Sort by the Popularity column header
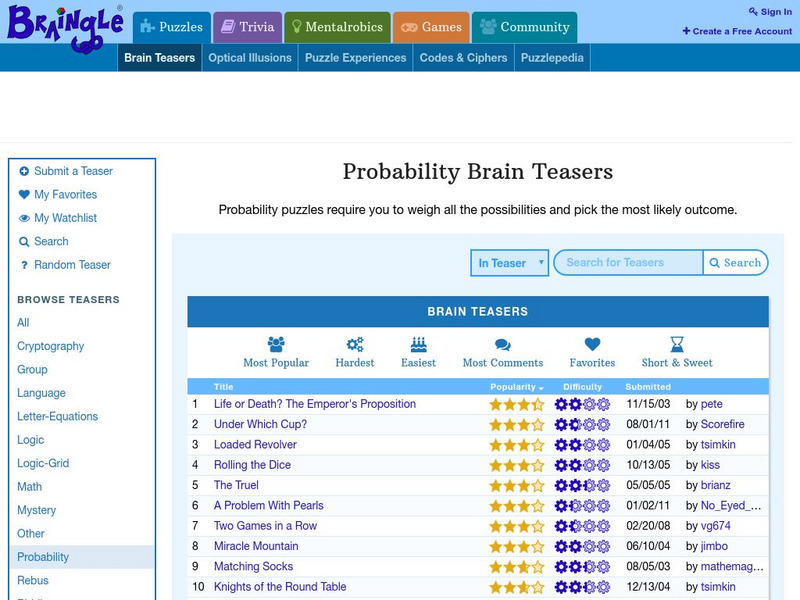The height and width of the screenshot is (600, 800). [516, 387]
